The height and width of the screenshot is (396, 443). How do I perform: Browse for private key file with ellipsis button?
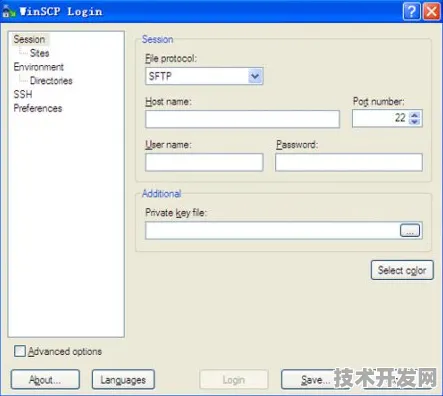point(410,230)
